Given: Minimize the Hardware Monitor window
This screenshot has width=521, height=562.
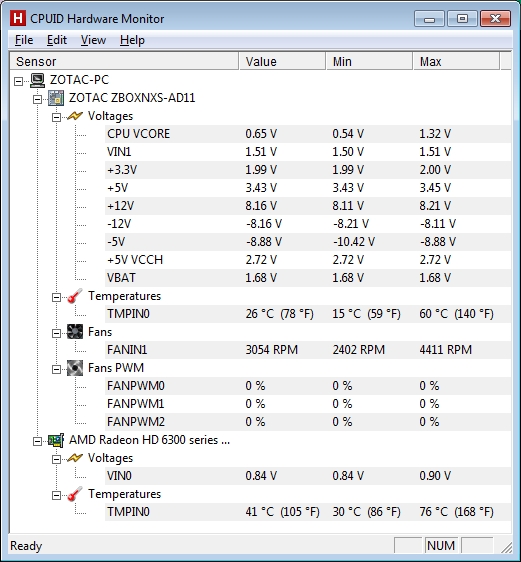Looking at the screenshot, I should (429, 19).
